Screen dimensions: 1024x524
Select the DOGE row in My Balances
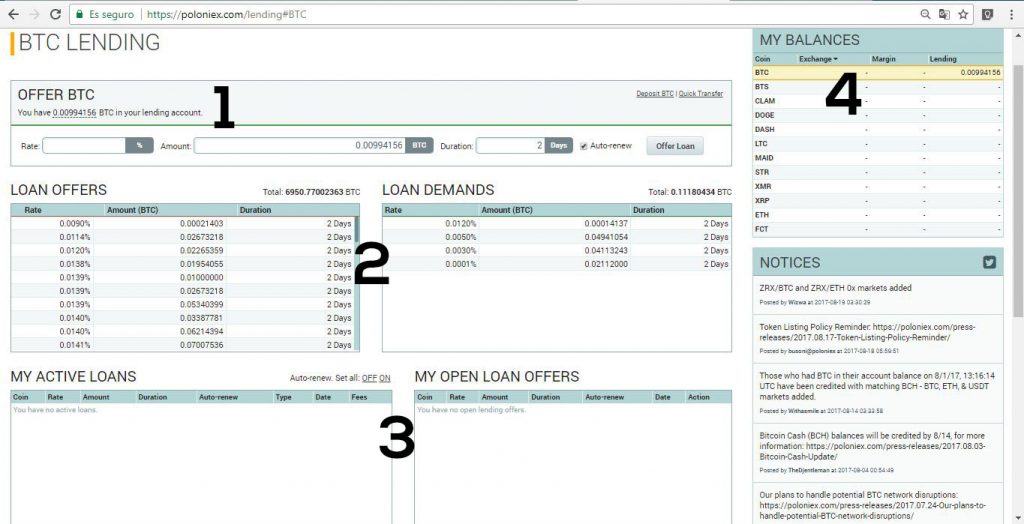tap(878, 115)
